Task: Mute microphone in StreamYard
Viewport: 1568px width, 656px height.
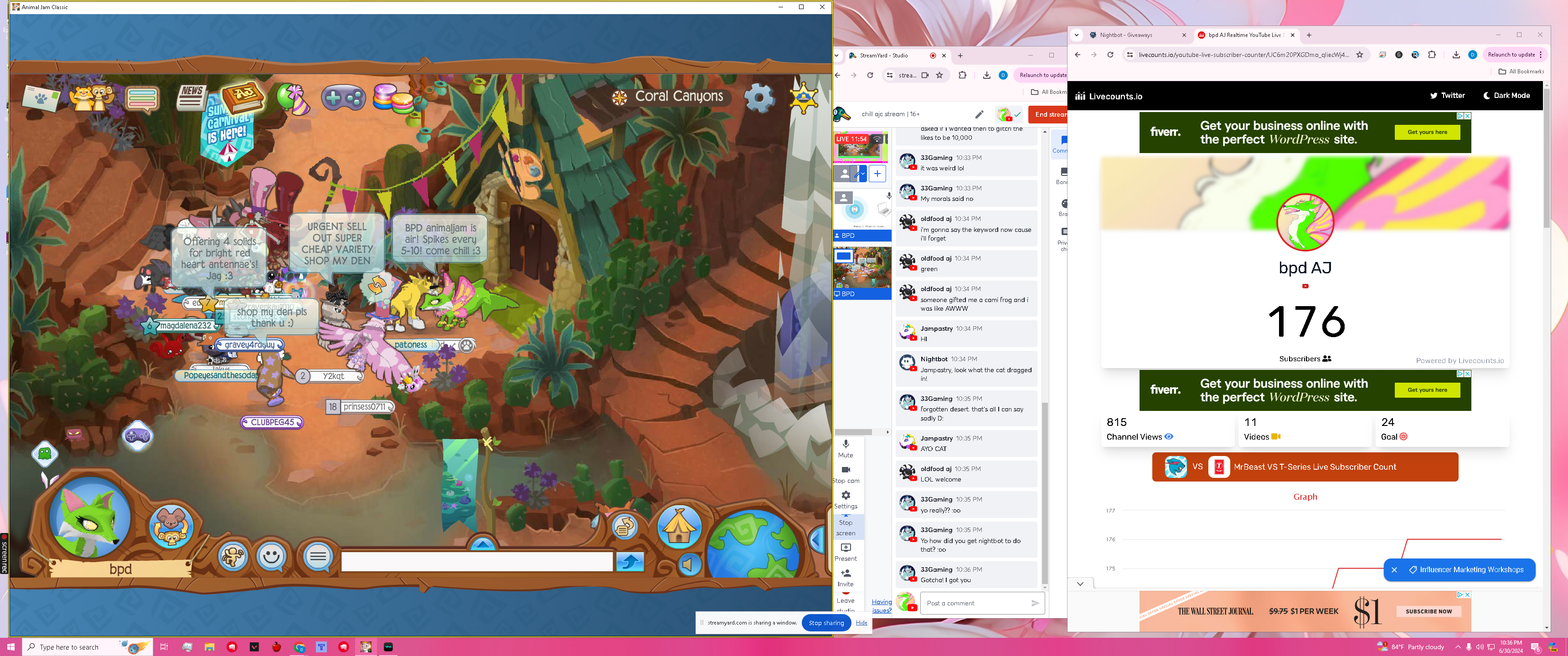Action: coord(846,449)
